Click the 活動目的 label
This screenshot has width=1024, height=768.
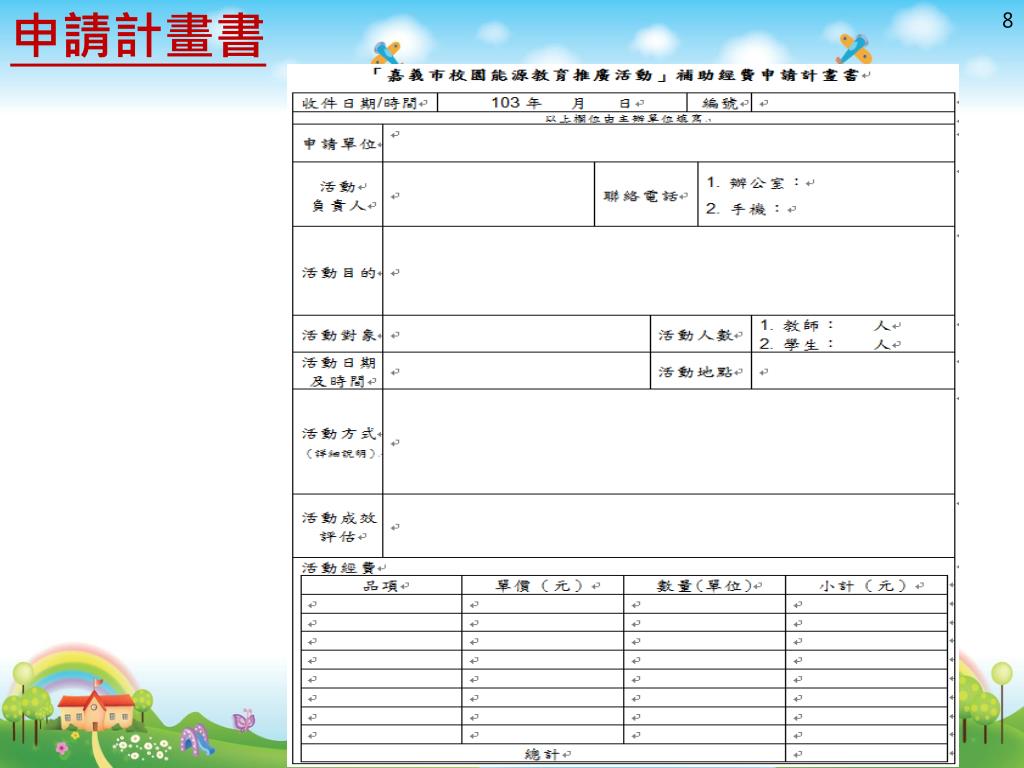tap(338, 272)
